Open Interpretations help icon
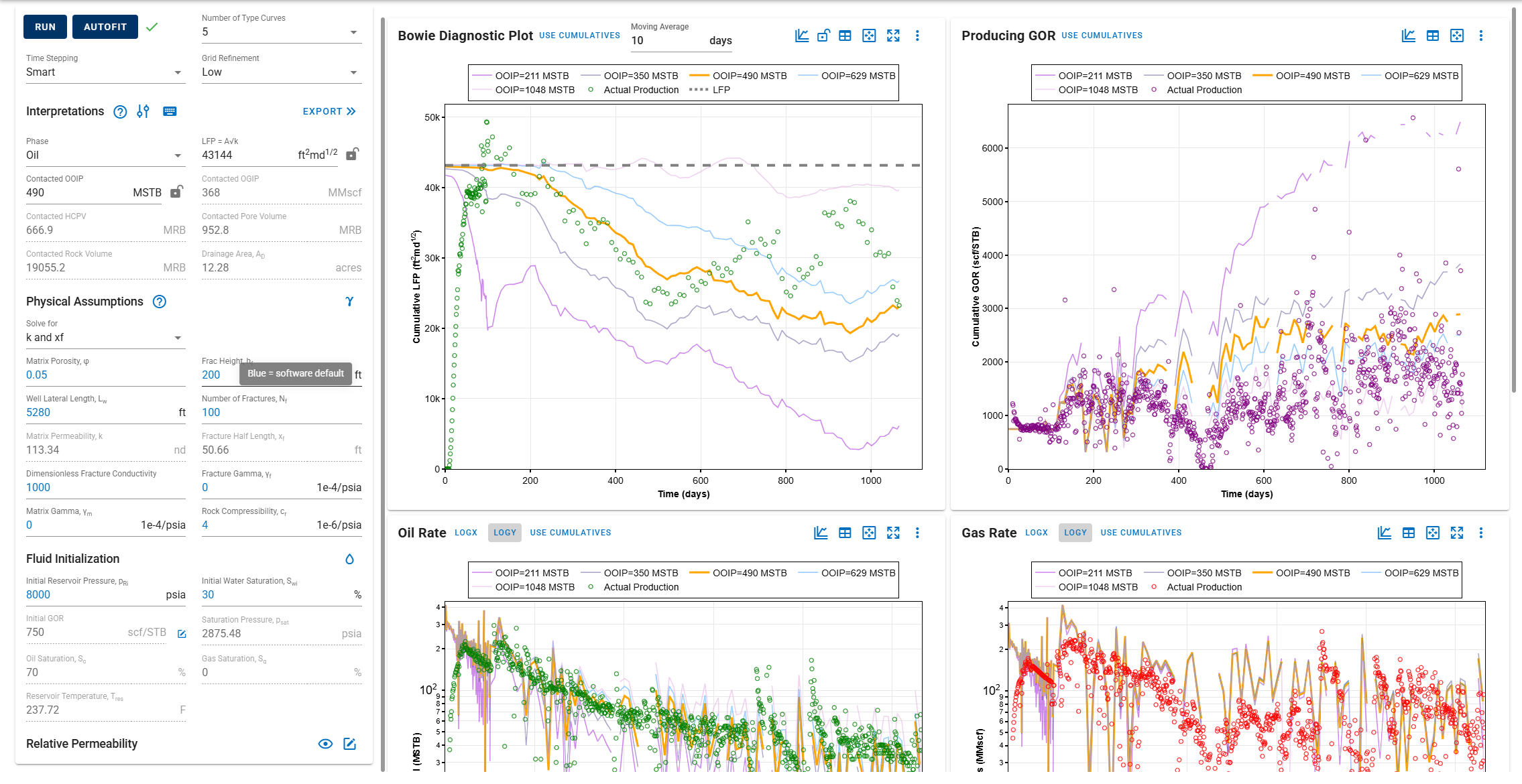 (x=120, y=112)
